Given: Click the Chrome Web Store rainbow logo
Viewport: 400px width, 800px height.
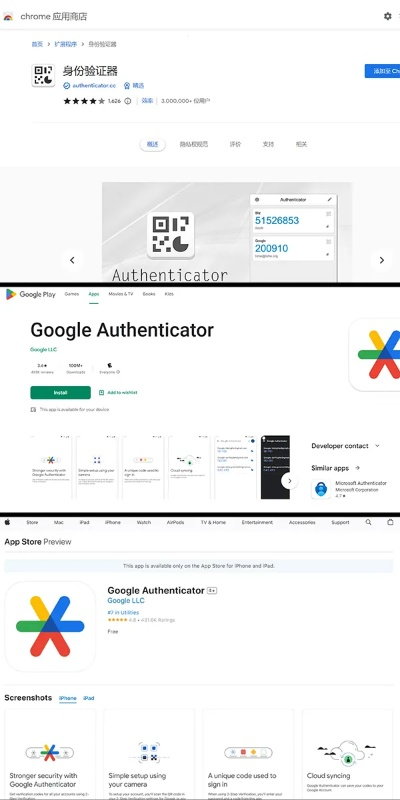Looking at the screenshot, I should pyautogui.click(x=8, y=17).
